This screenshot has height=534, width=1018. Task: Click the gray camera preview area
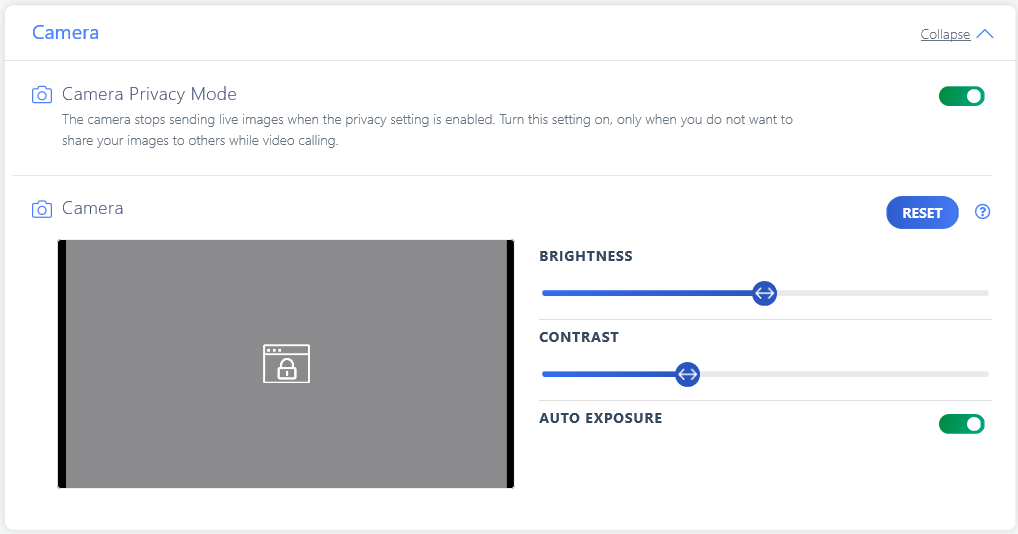286,363
